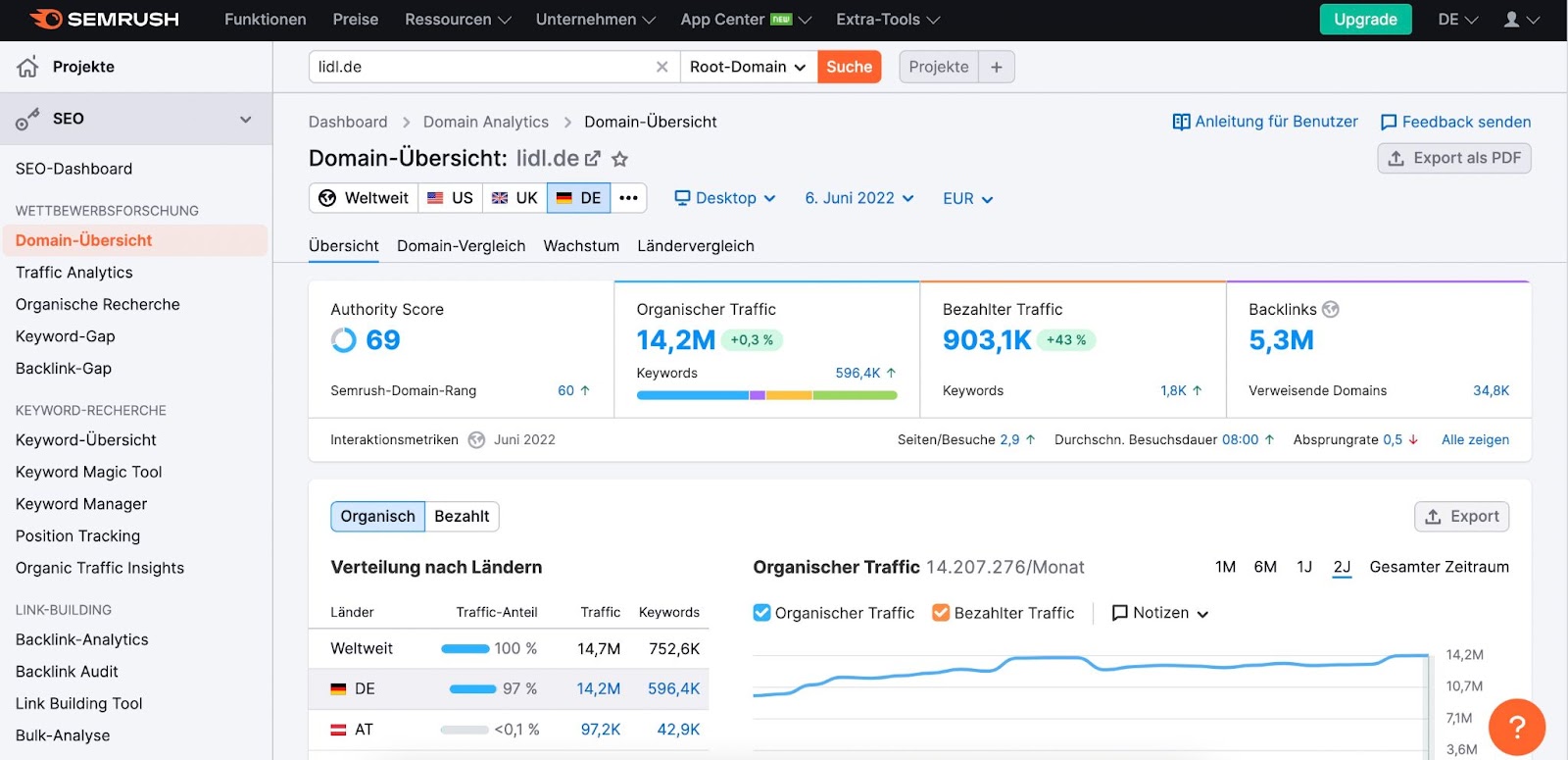Click the Weltweit globe icon
The width and height of the screenshot is (1568, 760).
point(327,198)
